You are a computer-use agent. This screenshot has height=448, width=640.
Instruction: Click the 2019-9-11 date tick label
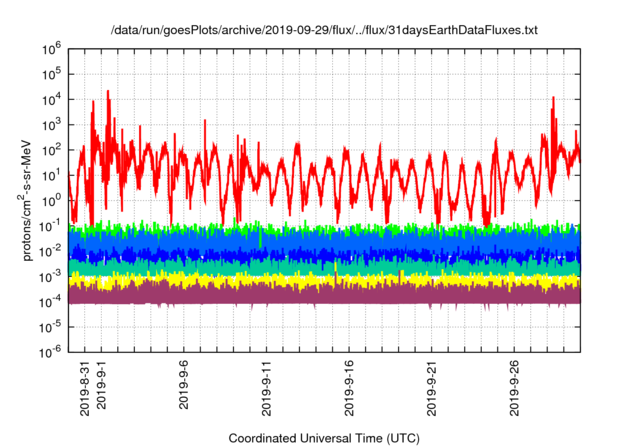coord(267,388)
